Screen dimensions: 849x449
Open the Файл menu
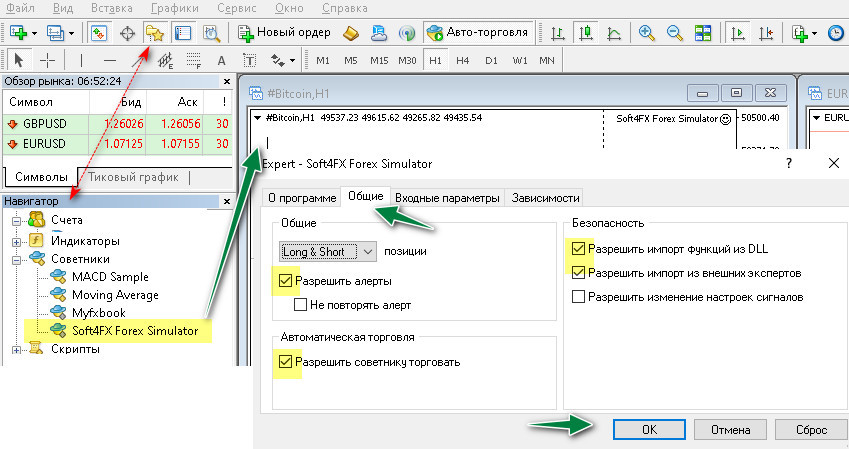tap(20, 8)
